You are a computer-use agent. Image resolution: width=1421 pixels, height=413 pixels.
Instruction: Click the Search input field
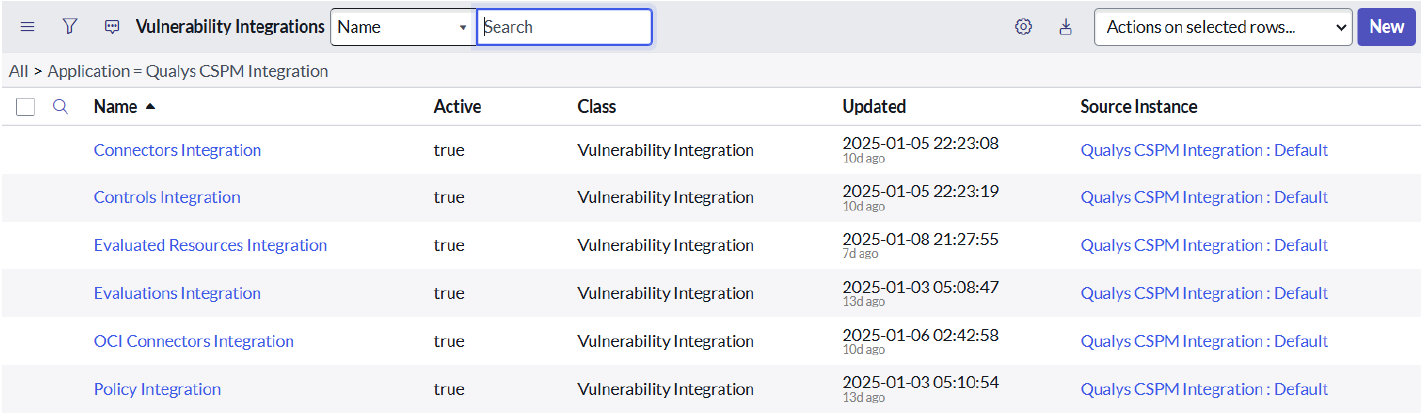[564, 27]
